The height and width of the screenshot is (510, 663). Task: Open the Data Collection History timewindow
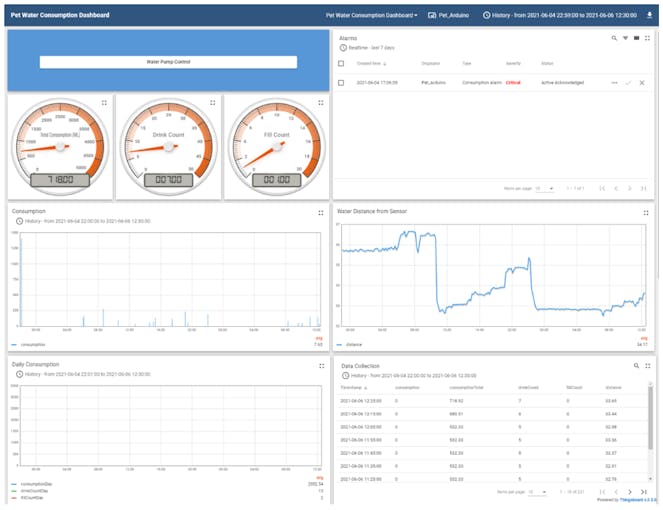pyautogui.click(x=409, y=376)
